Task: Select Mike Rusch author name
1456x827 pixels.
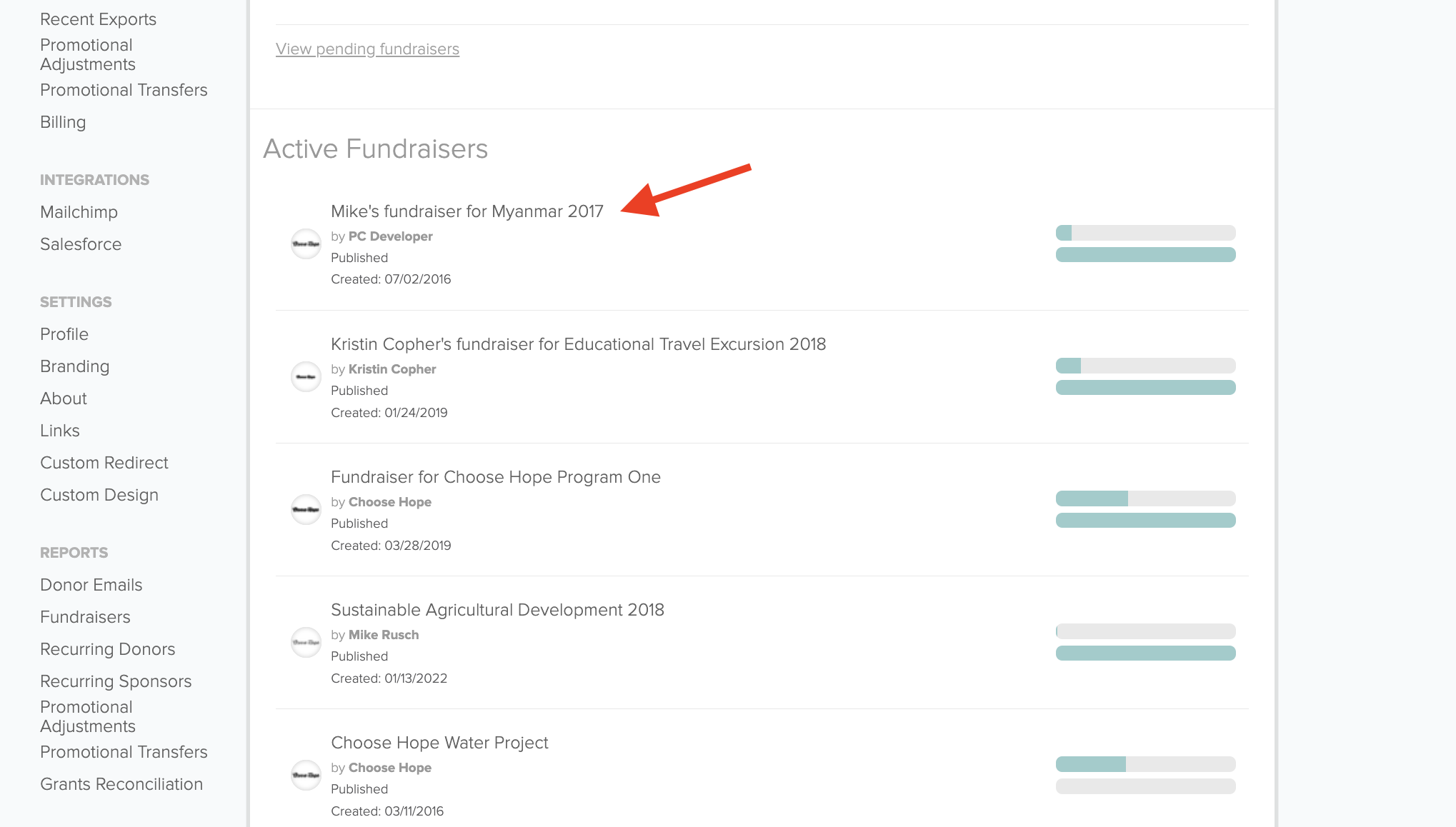Action: (384, 635)
